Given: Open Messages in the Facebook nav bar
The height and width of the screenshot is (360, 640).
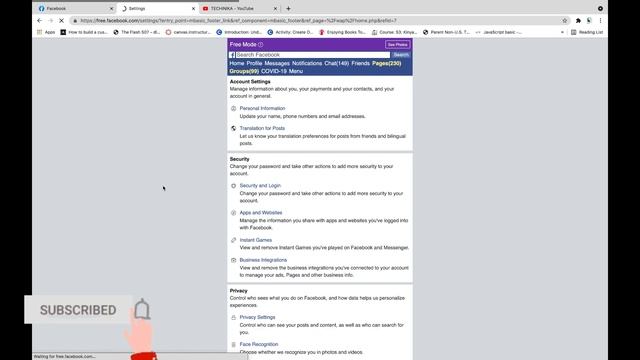Looking at the screenshot, I should coord(277,64).
